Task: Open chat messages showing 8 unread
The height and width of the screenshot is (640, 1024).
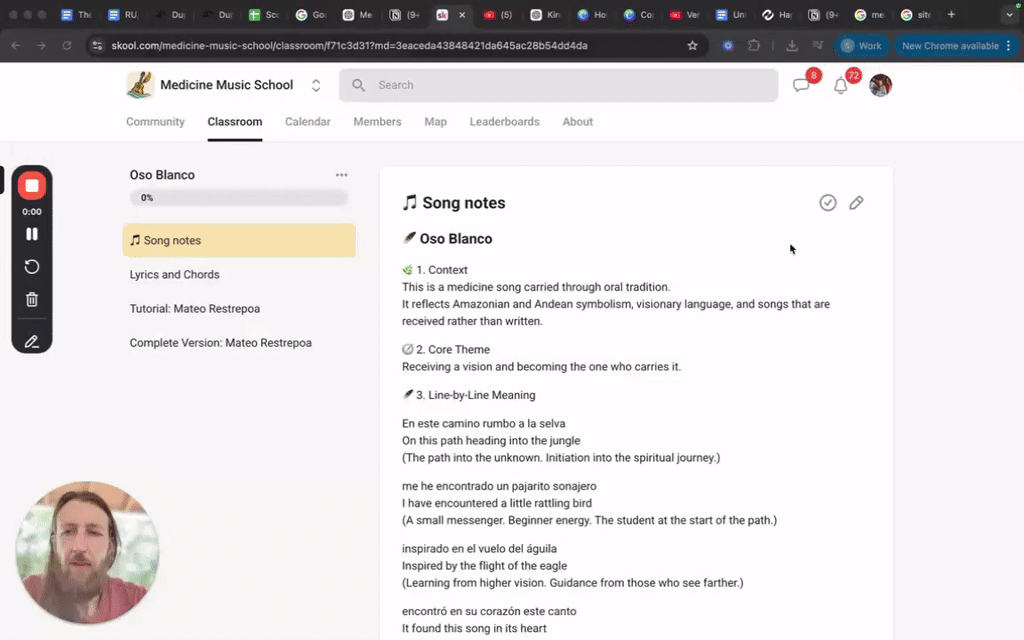Action: (801, 85)
